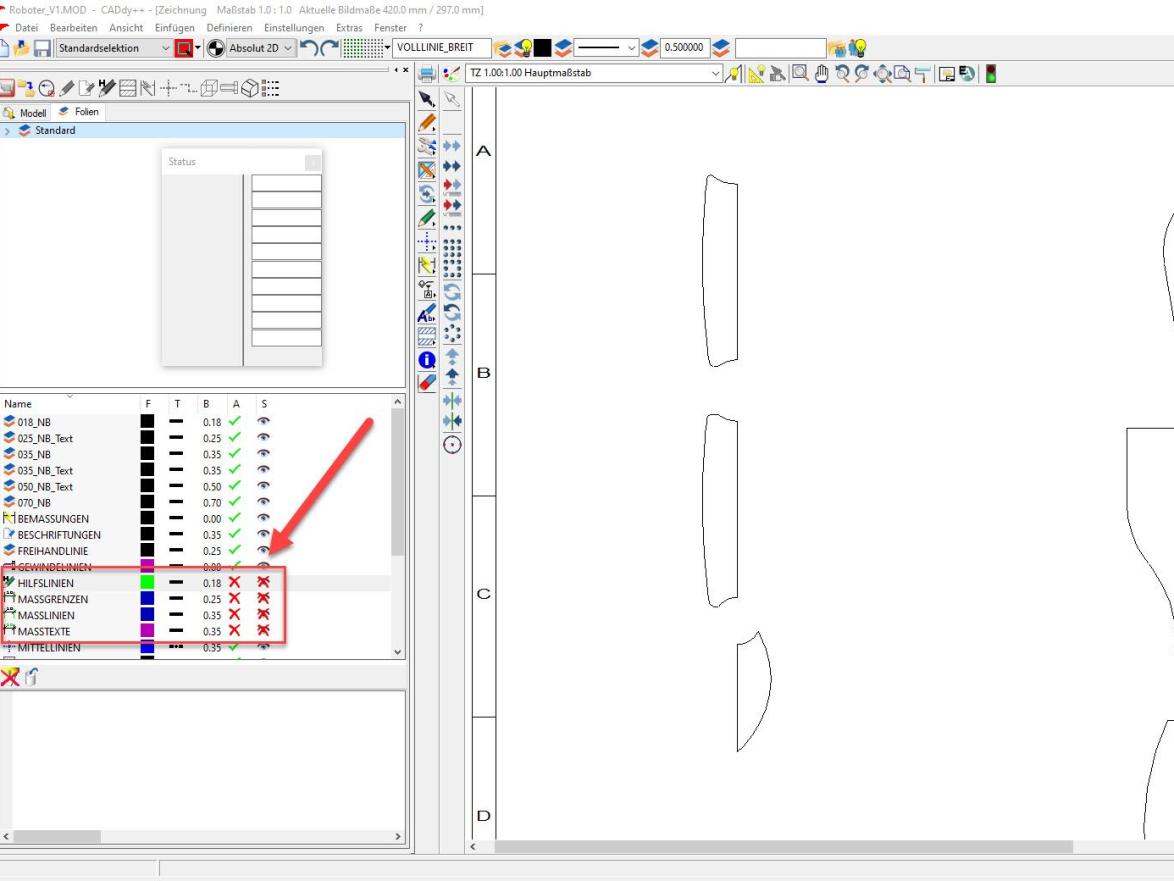Image resolution: width=1174 pixels, height=881 pixels.
Task: Expand the Standard tree node
Action: tap(8, 131)
